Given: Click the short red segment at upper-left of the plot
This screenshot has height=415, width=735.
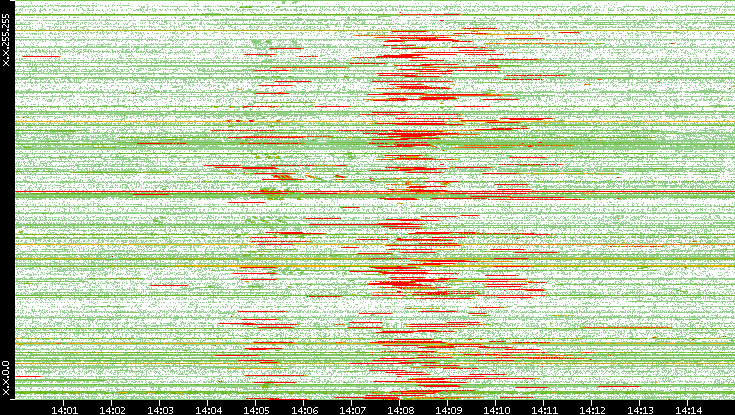Looking at the screenshot, I should (x=38, y=57).
